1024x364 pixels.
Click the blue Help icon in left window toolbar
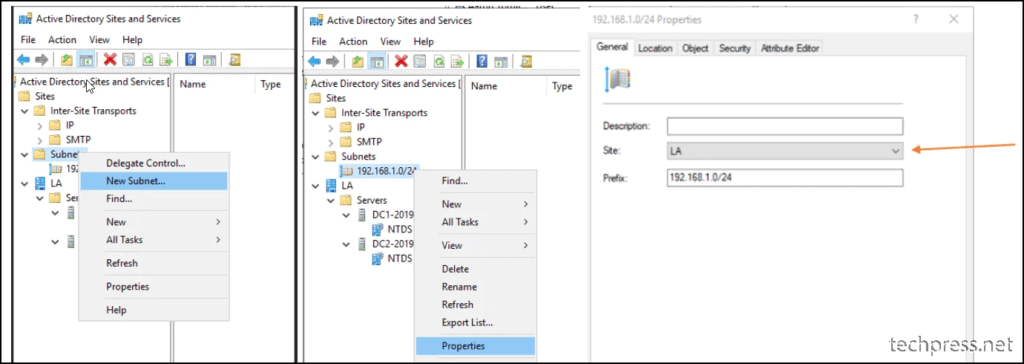coord(191,60)
